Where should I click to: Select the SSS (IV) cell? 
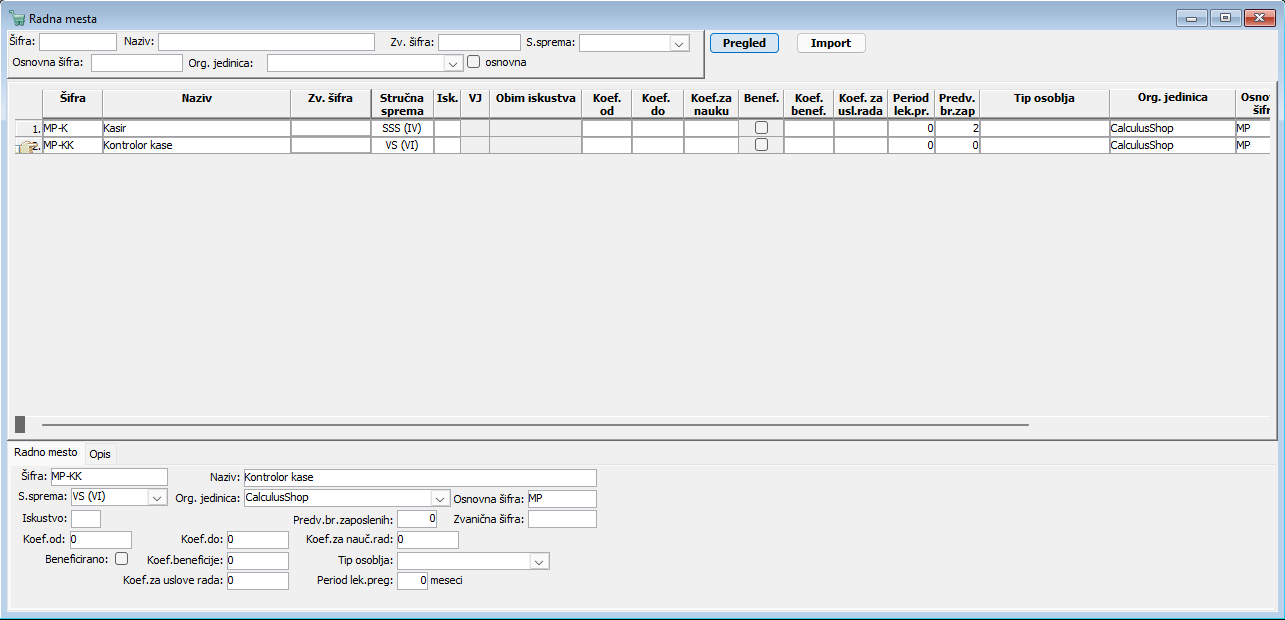click(x=402, y=129)
